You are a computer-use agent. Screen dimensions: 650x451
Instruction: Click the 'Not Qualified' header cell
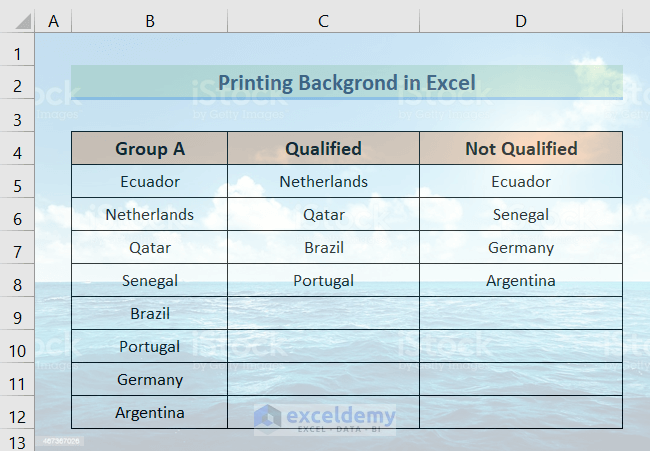click(x=521, y=149)
